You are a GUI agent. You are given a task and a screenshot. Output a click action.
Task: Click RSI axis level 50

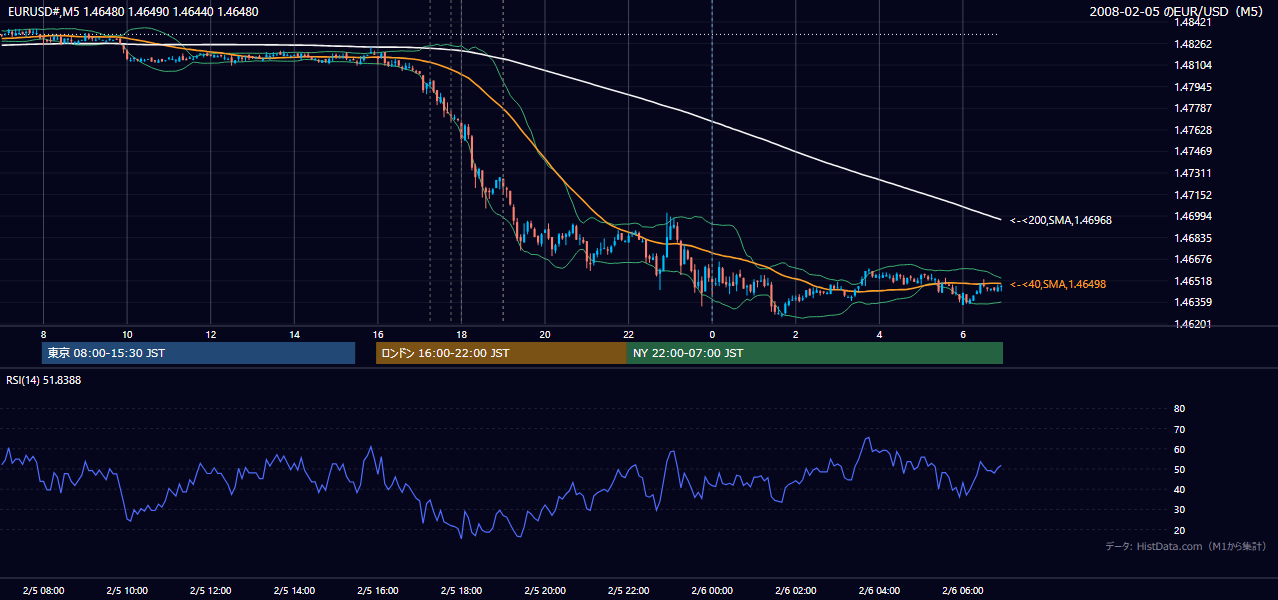coord(1179,469)
